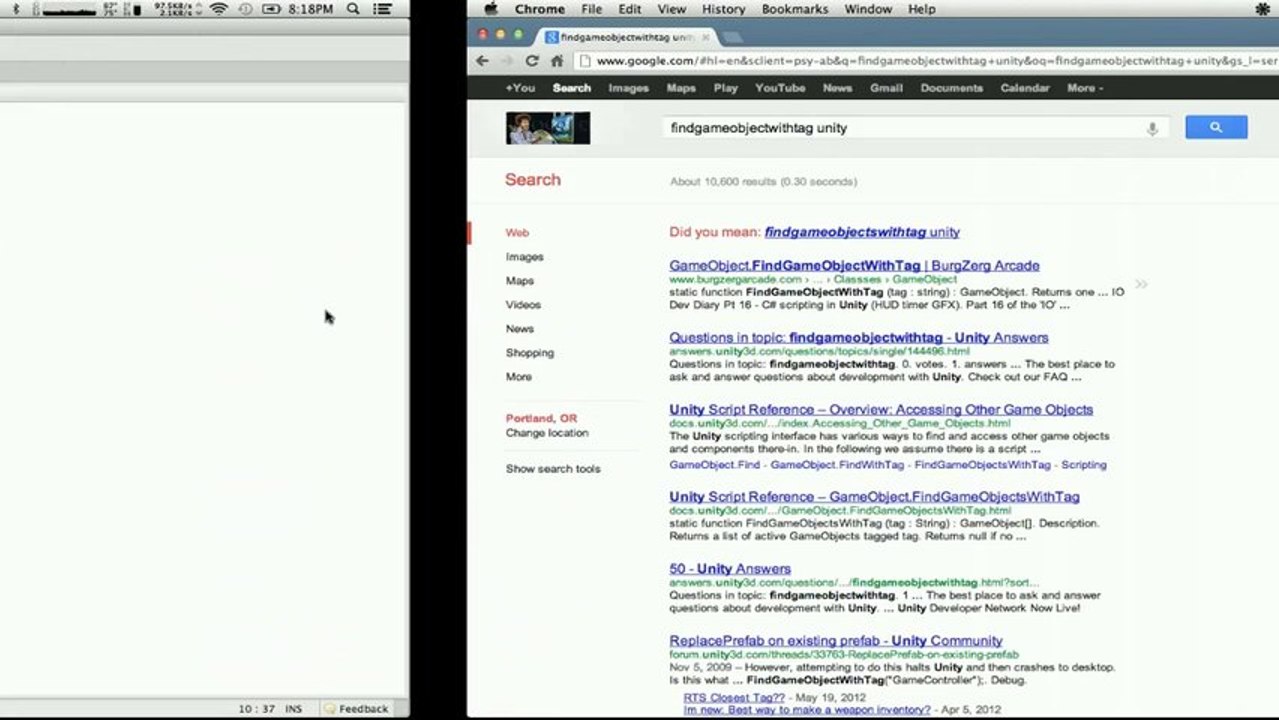Expand More in the left search sidebar
This screenshot has width=1279, height=720.
tap(519, 377)
